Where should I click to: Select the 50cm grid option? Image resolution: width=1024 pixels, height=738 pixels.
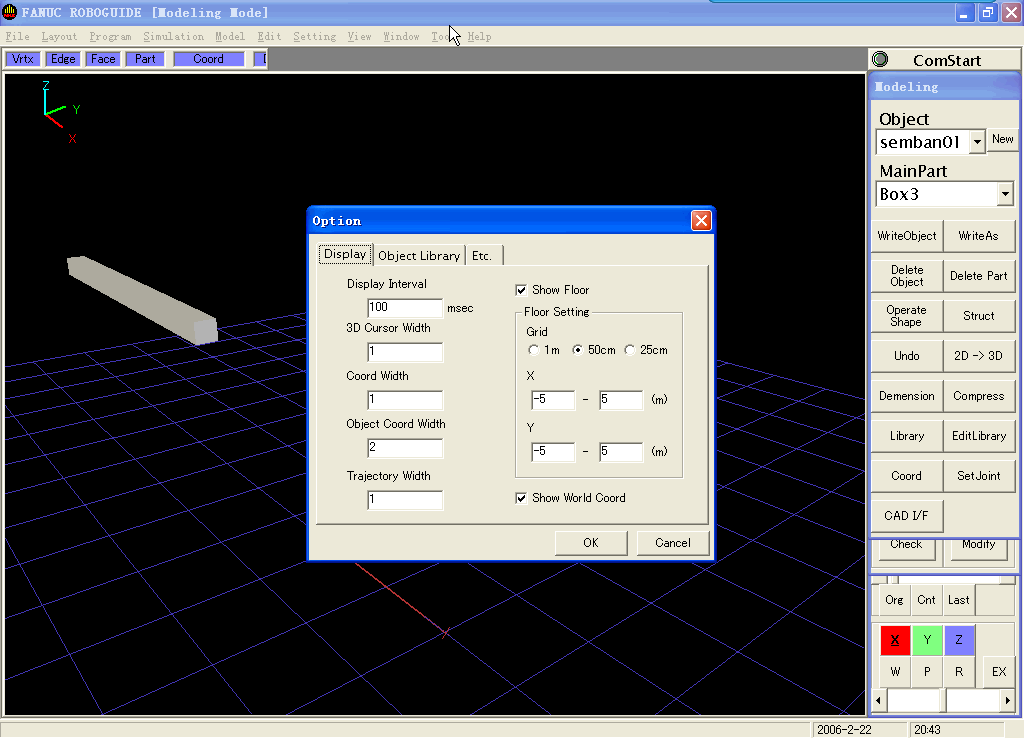coord(577,350)
